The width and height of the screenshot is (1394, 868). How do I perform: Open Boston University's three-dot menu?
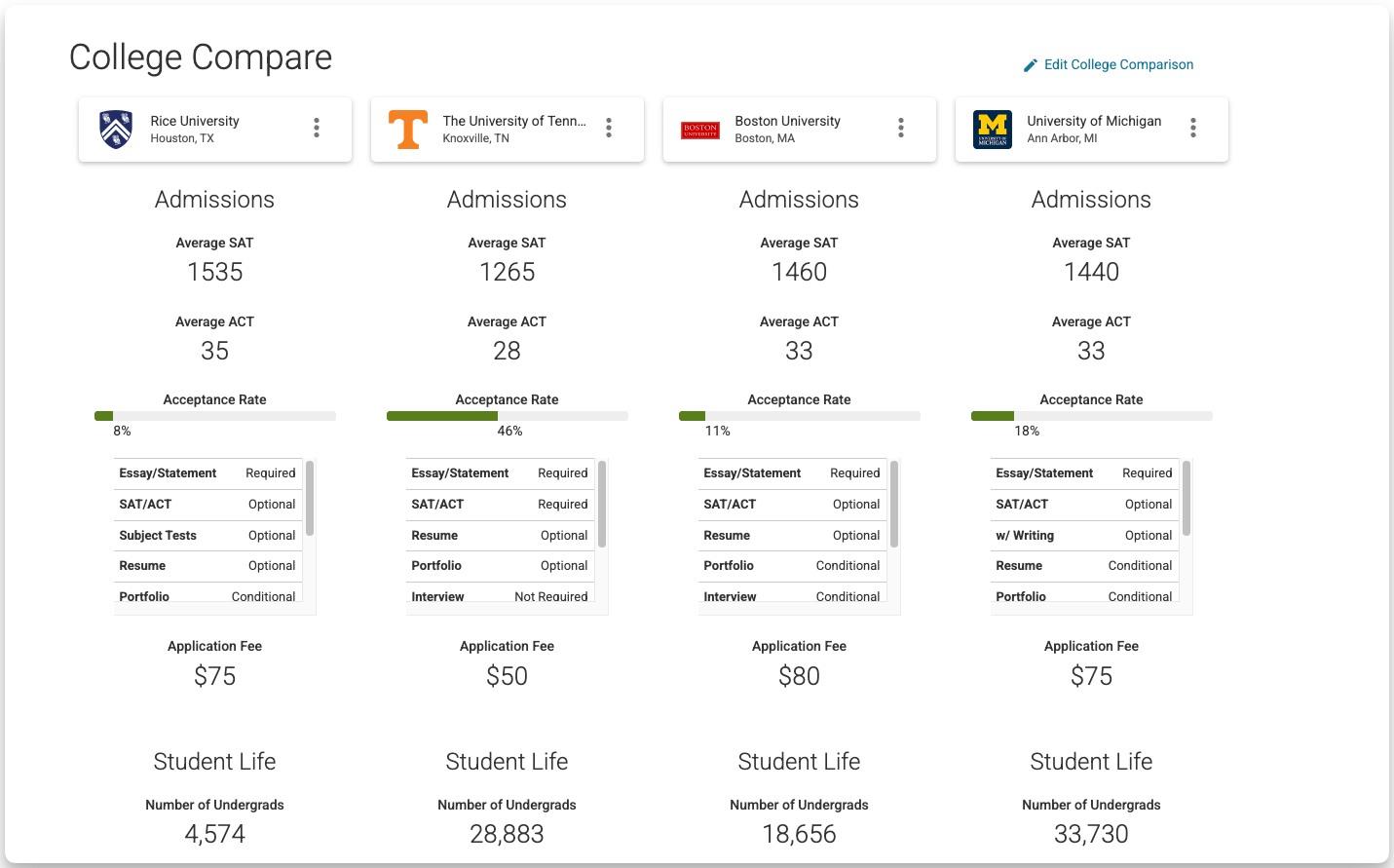901,128
